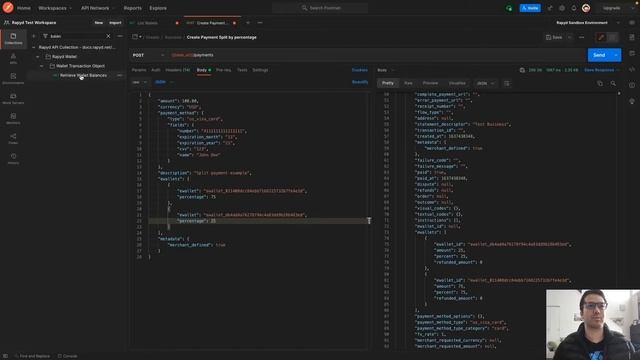This screenshot has width=640, height=360.
Task: Collapse the Wallet Transaction Object folder
Action: pos(42,66)
